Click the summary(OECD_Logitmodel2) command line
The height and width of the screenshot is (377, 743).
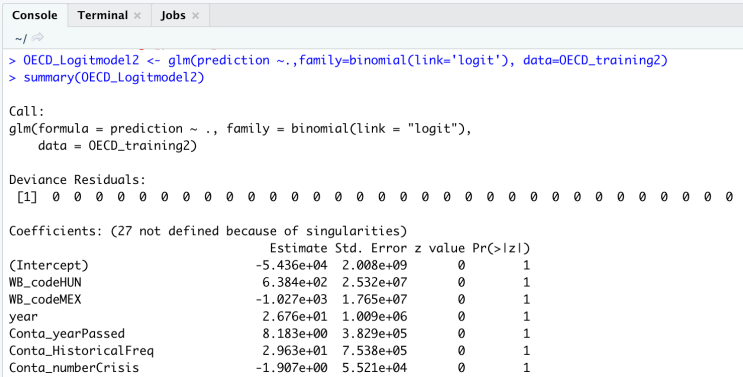pos(107,78)
